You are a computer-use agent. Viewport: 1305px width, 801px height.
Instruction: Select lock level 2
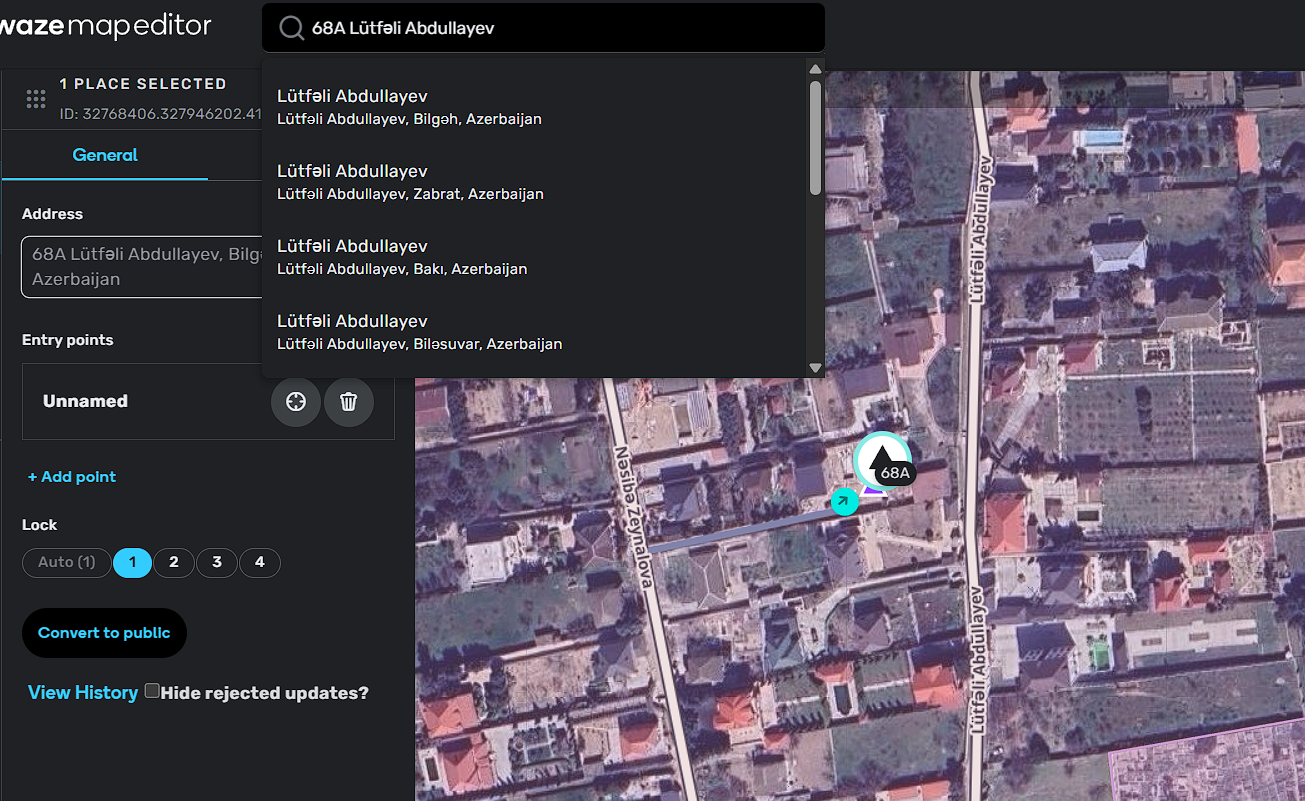(x=174, y=562)
